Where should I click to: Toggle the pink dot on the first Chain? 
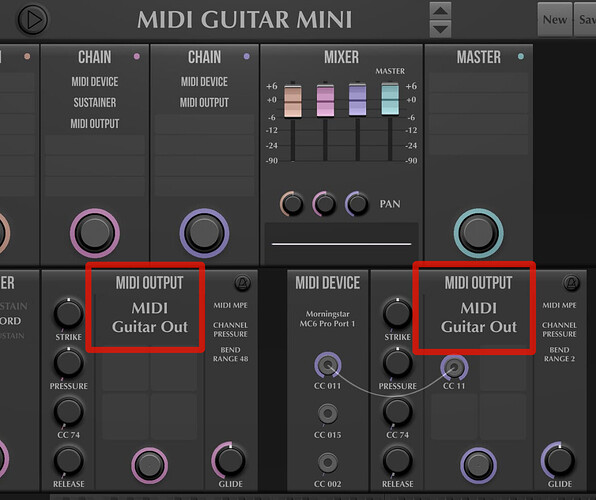click(137, 57)
